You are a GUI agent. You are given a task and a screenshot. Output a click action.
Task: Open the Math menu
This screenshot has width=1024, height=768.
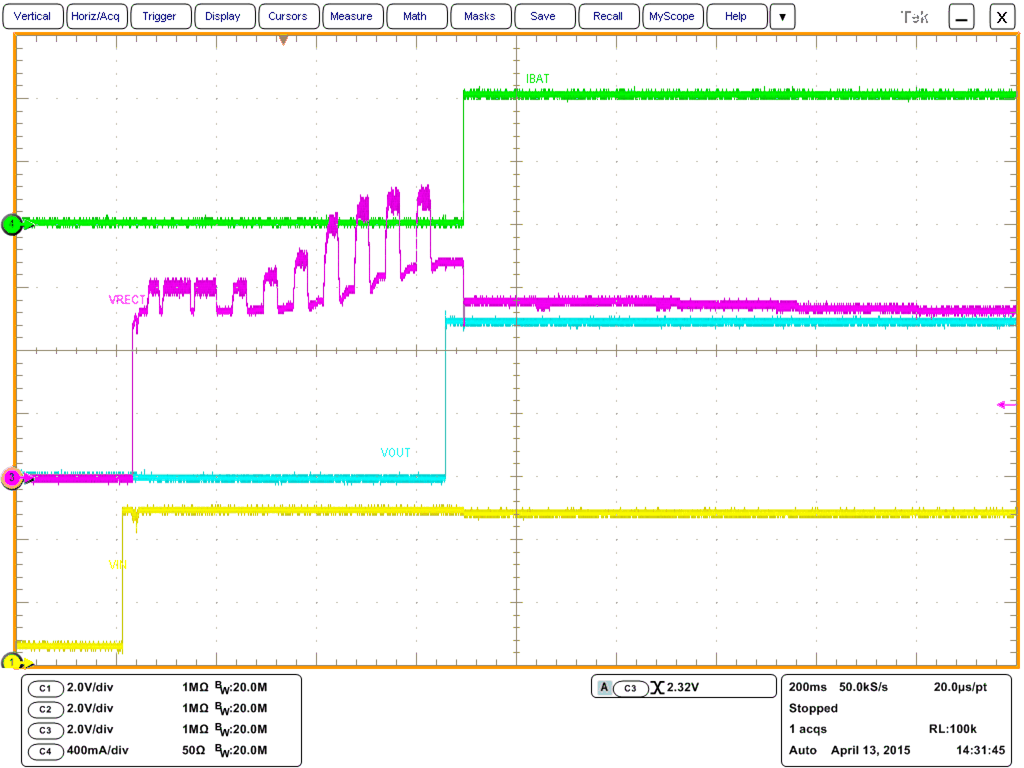(416, 16)
